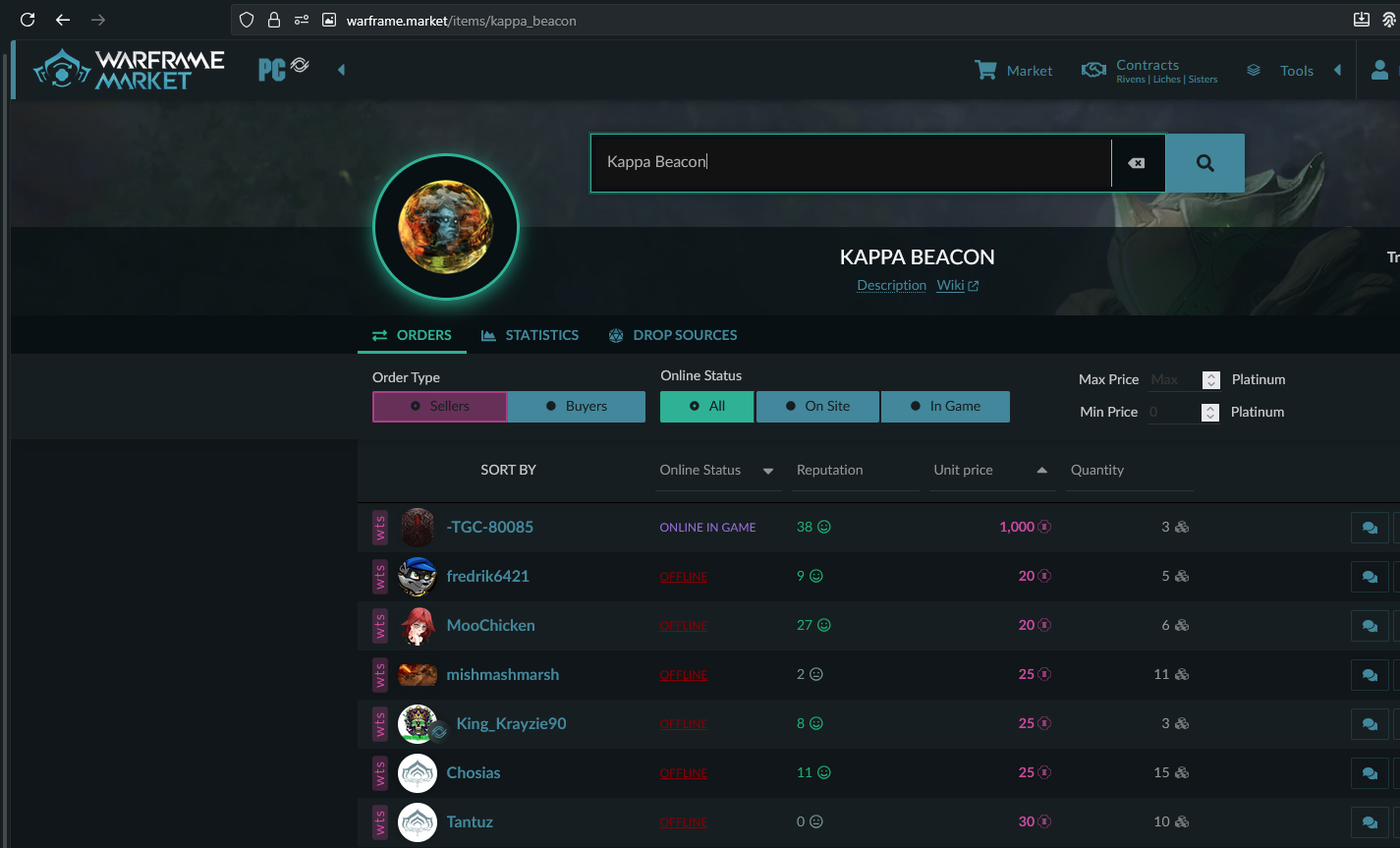Open the site security lock icon
1400x848 pixels.
274,20
